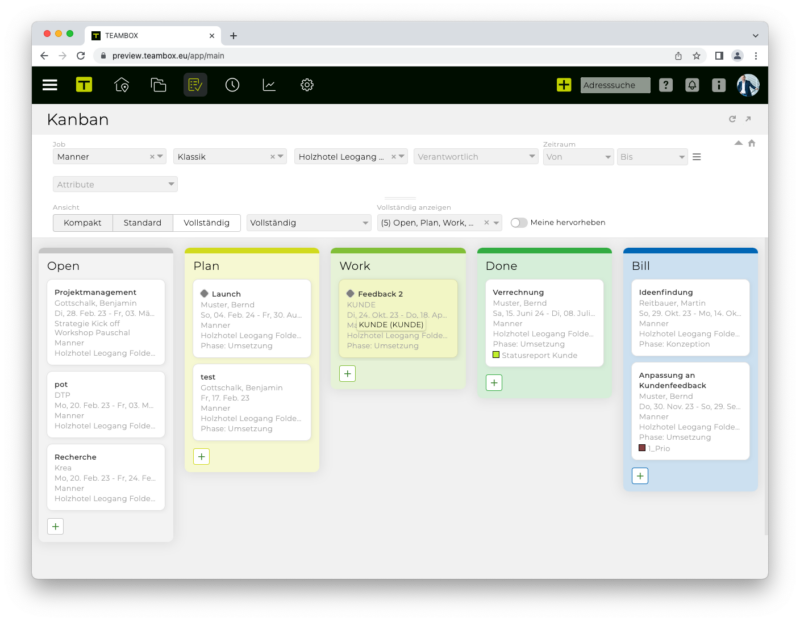Open help via the question mark icon
Screen dimensions: 800x621
tap(664, 85)
